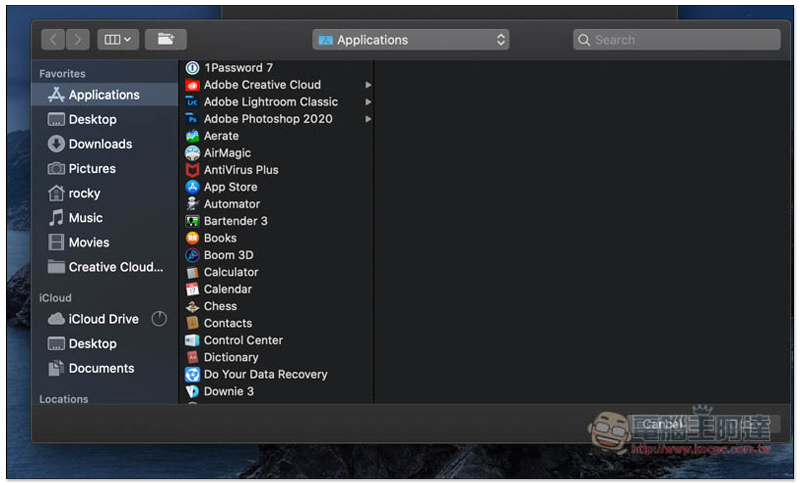
Task: Click the Search field
Action: [x=677, y=40]
